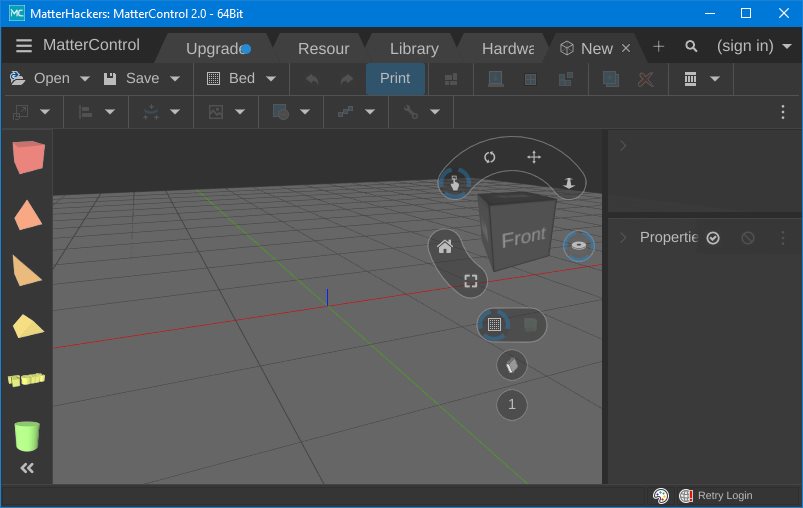This screenshot has width=803, height=508.
Task: Switch to the Library tab
Action: (414, 49)
